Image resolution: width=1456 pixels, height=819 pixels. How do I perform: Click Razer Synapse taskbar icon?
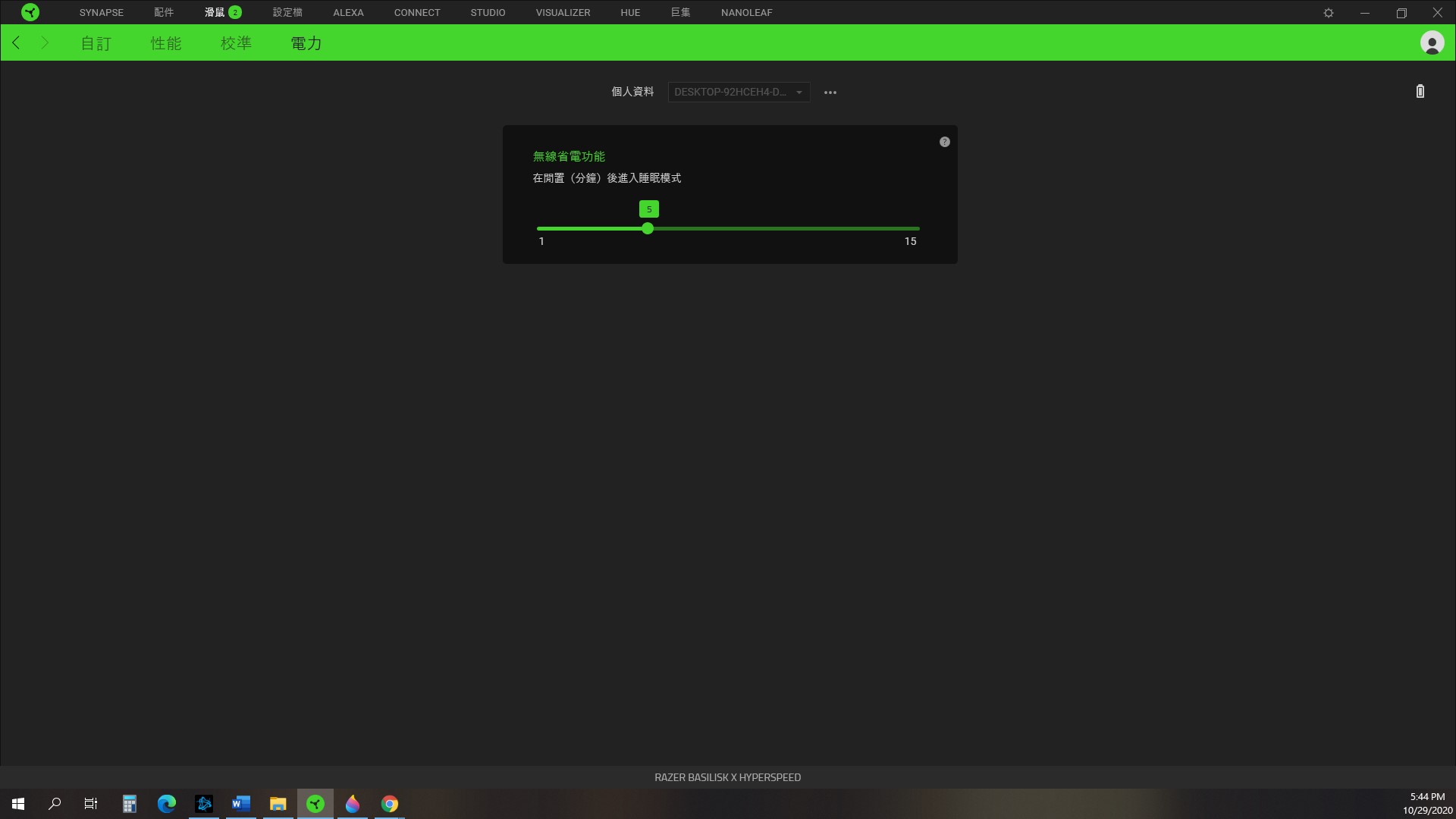[315, 804]
